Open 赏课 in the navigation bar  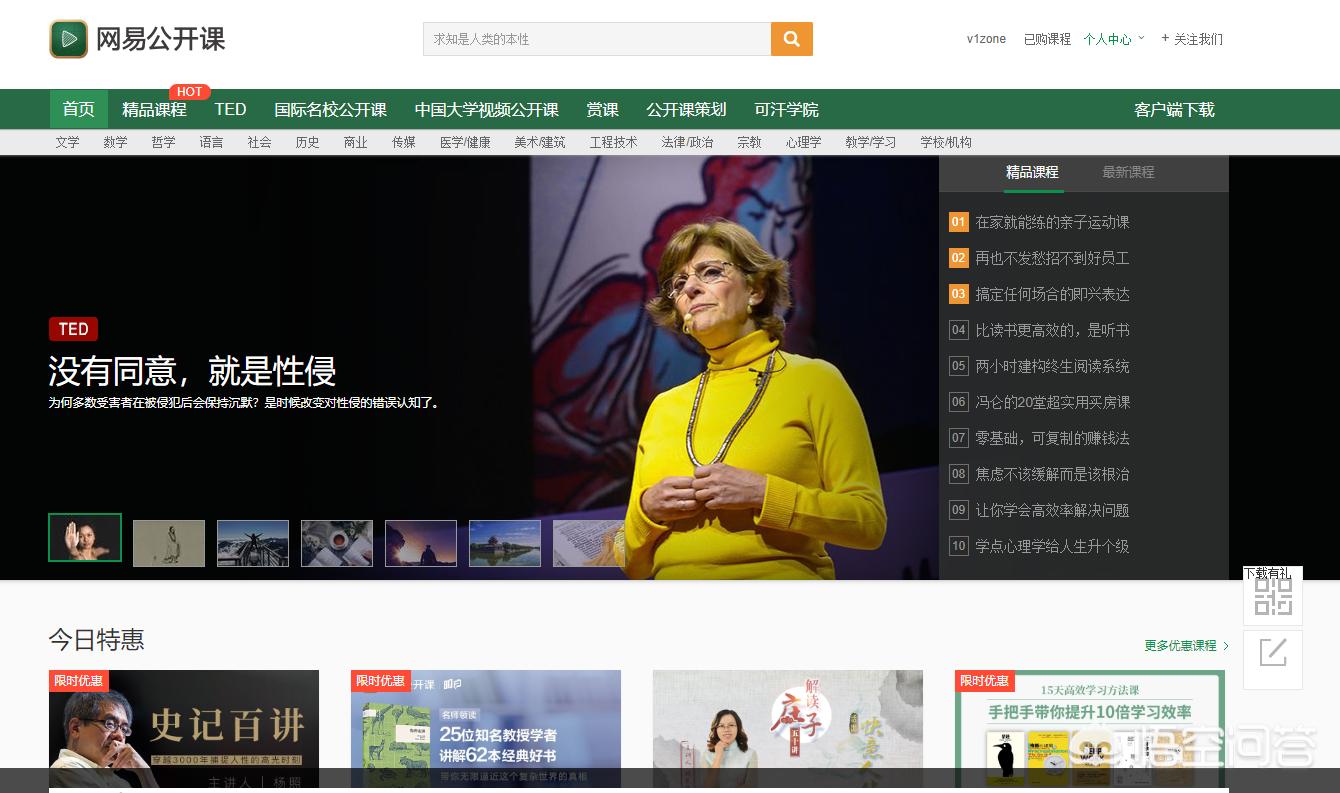point(602,109)
